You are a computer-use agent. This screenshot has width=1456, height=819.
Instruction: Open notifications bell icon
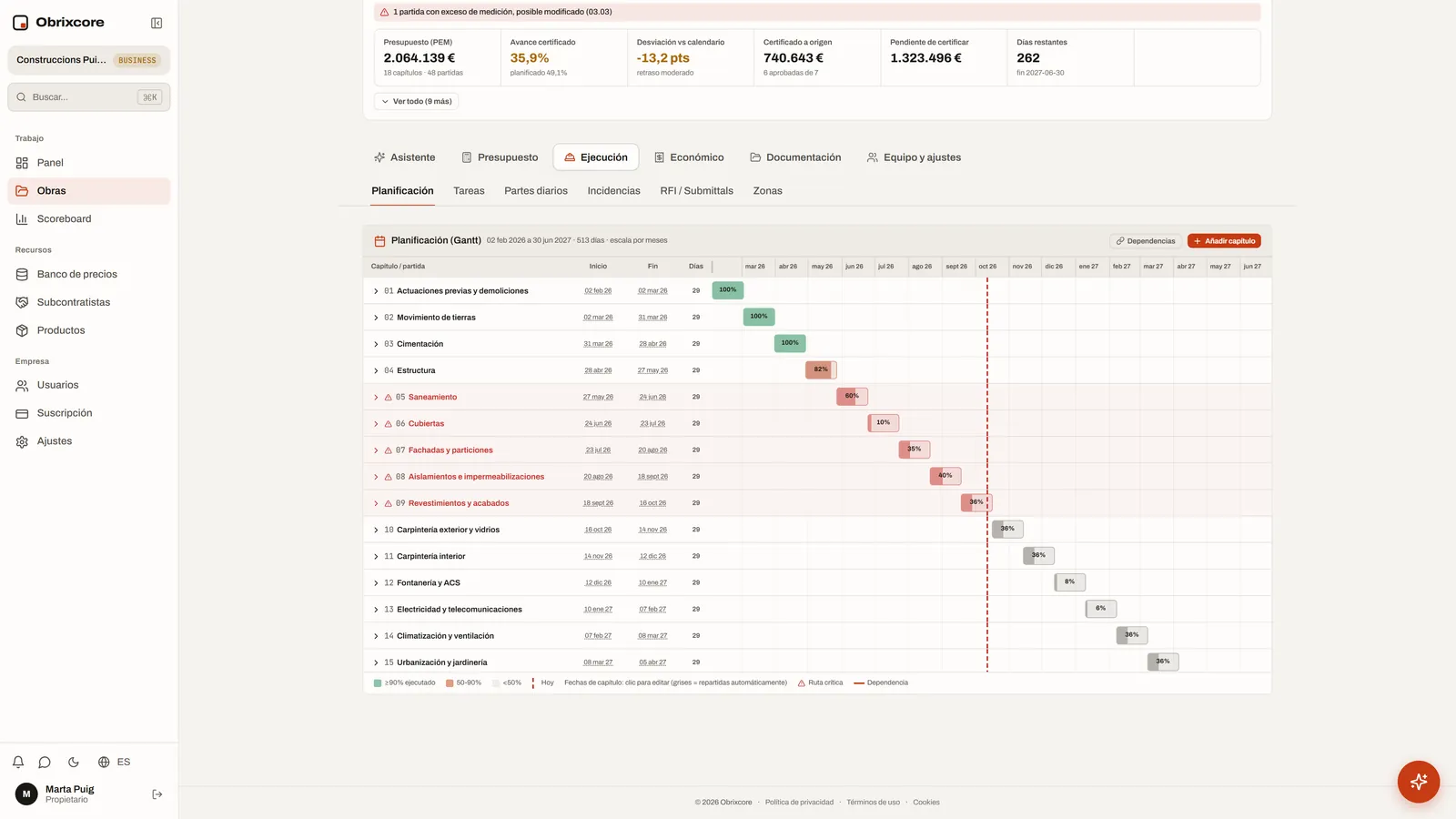pyautogui.click(x=18, y=763)
